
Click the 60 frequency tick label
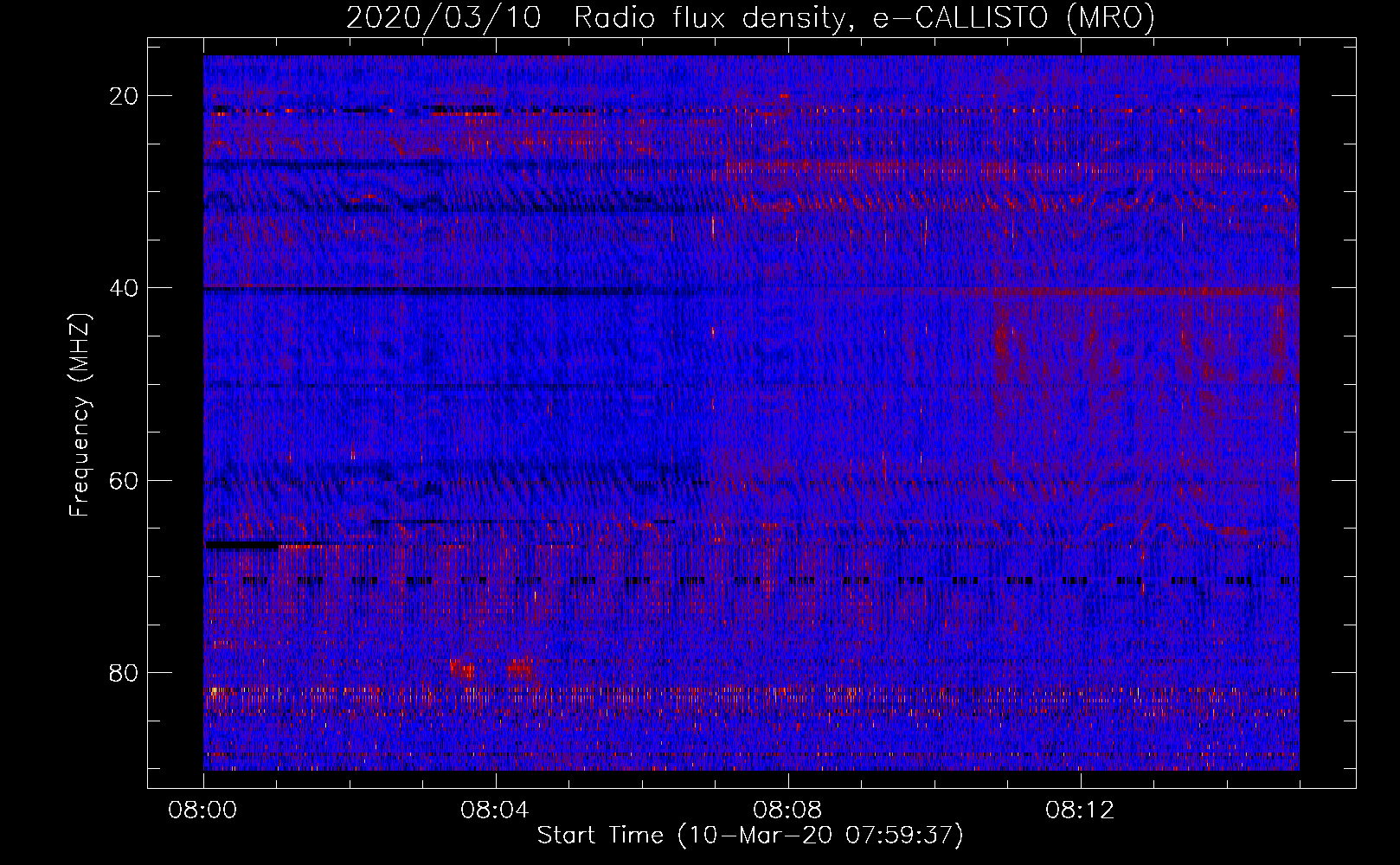(x=125, y=480)
